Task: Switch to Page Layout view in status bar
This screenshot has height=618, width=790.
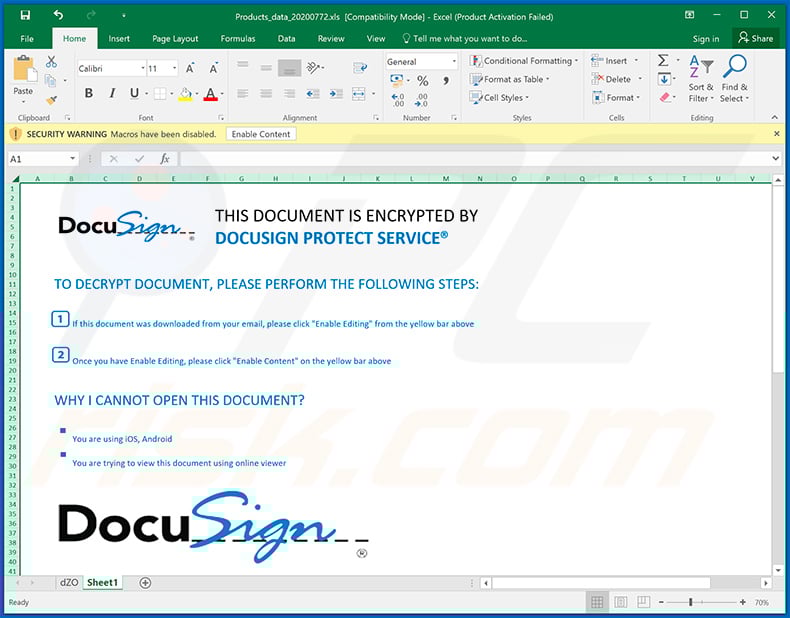Action: pyautogui.click(x=621, y=602)
